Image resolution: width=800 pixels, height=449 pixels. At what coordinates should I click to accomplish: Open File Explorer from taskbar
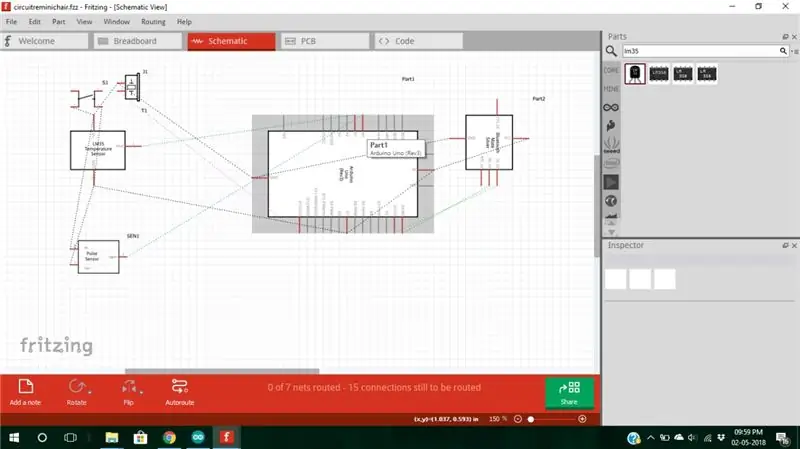click(x=112, y=437)
